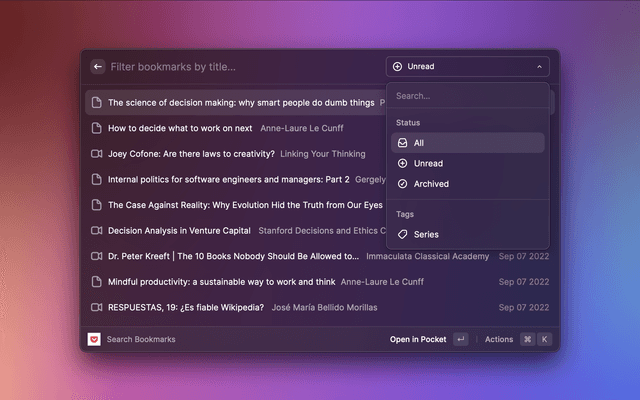640x400 pixels.
Task: Collapse the Unread filter dropdown
Action: pos(467,67)
